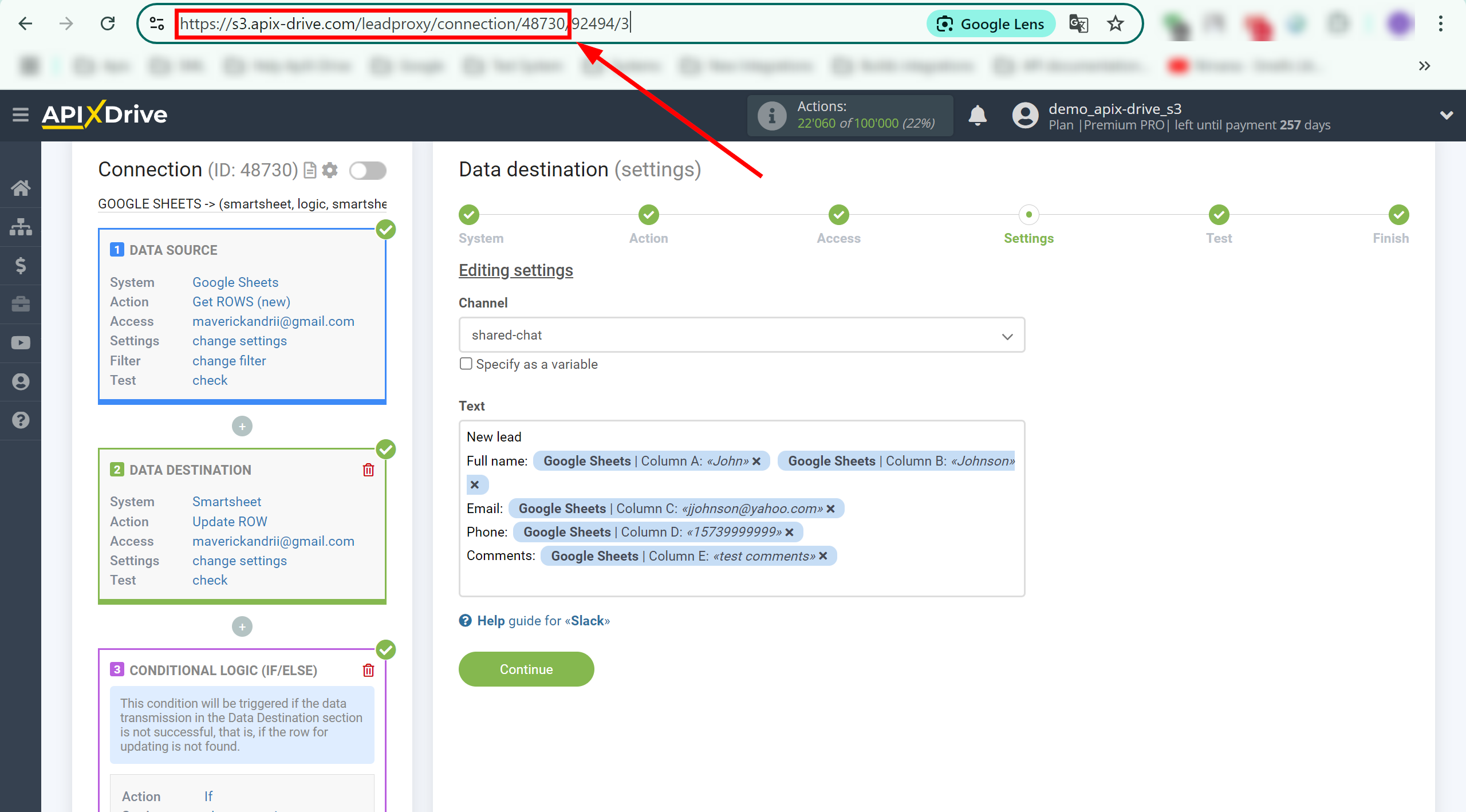Click check under Data Destination Test

[210, 580]
